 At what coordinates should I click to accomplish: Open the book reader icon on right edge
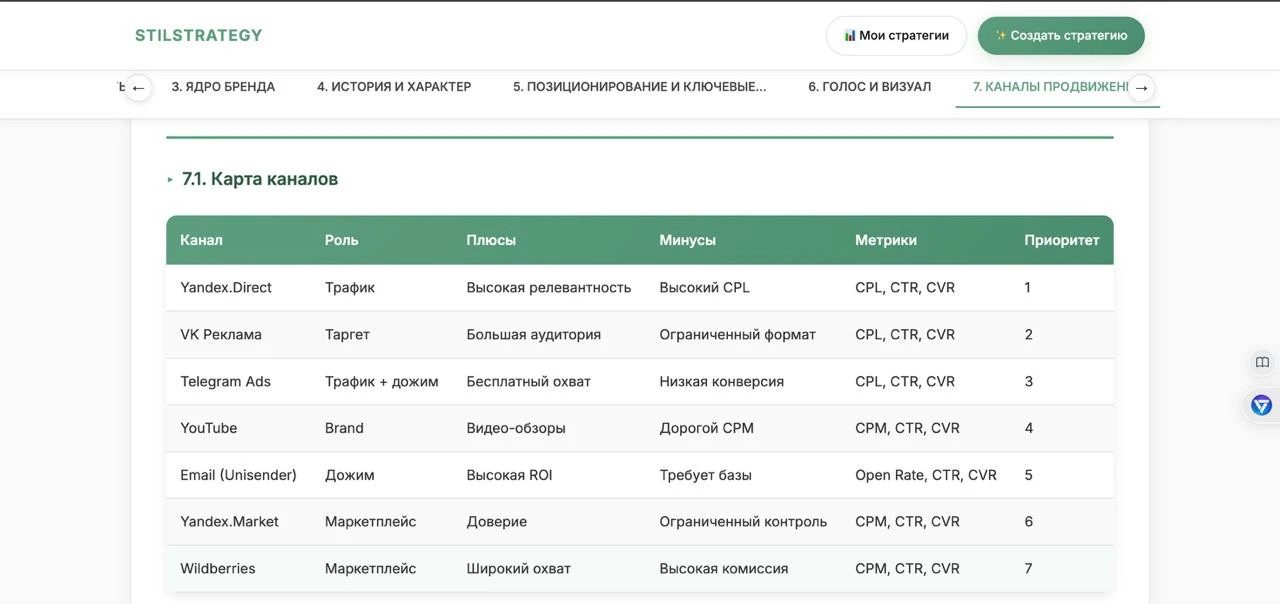(1262, 362)
